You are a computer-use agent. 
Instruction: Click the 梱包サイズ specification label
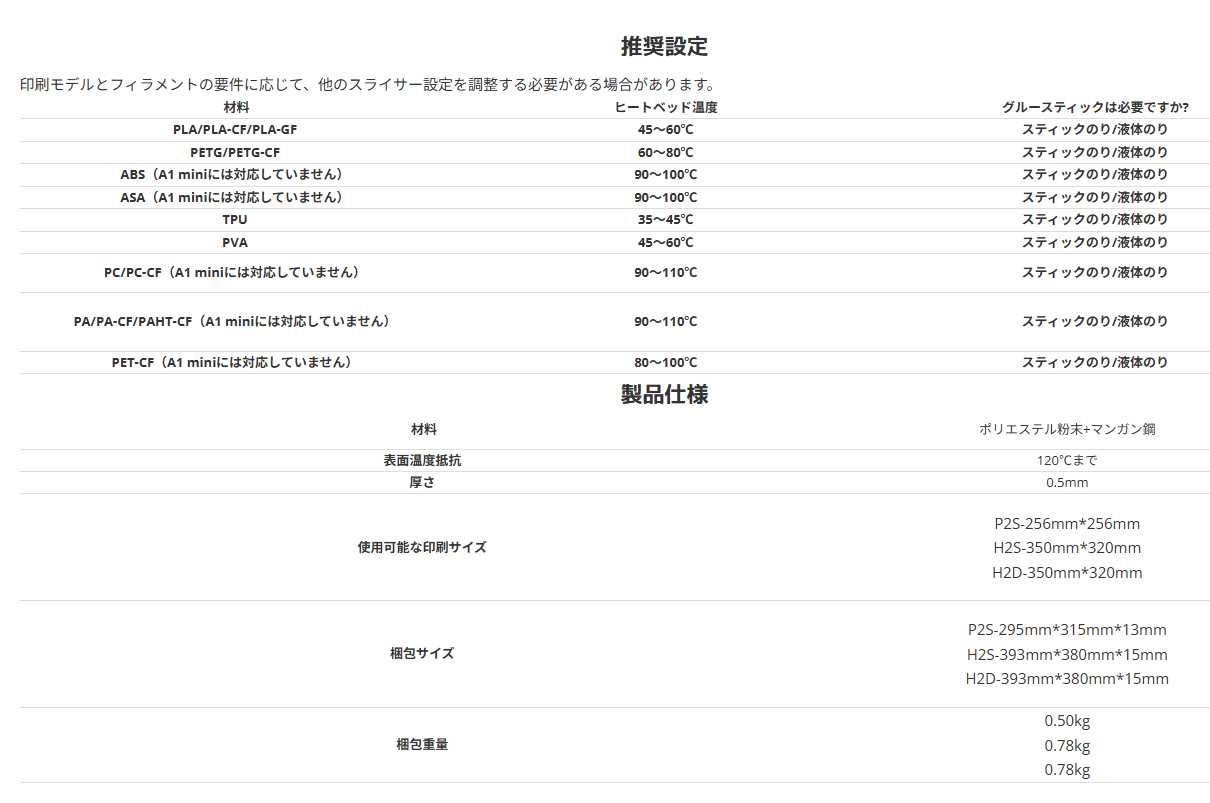[x=422, y=653]
